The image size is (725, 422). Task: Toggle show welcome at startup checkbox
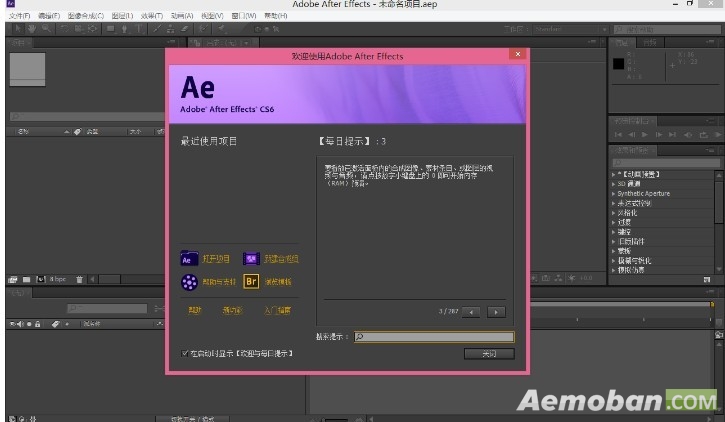click(184, 353)
